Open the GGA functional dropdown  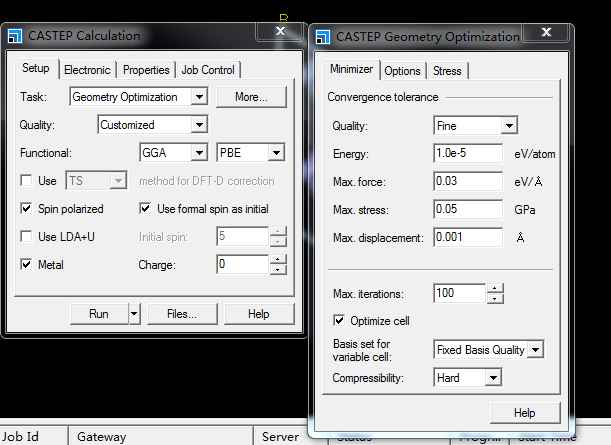coord(199,153)
